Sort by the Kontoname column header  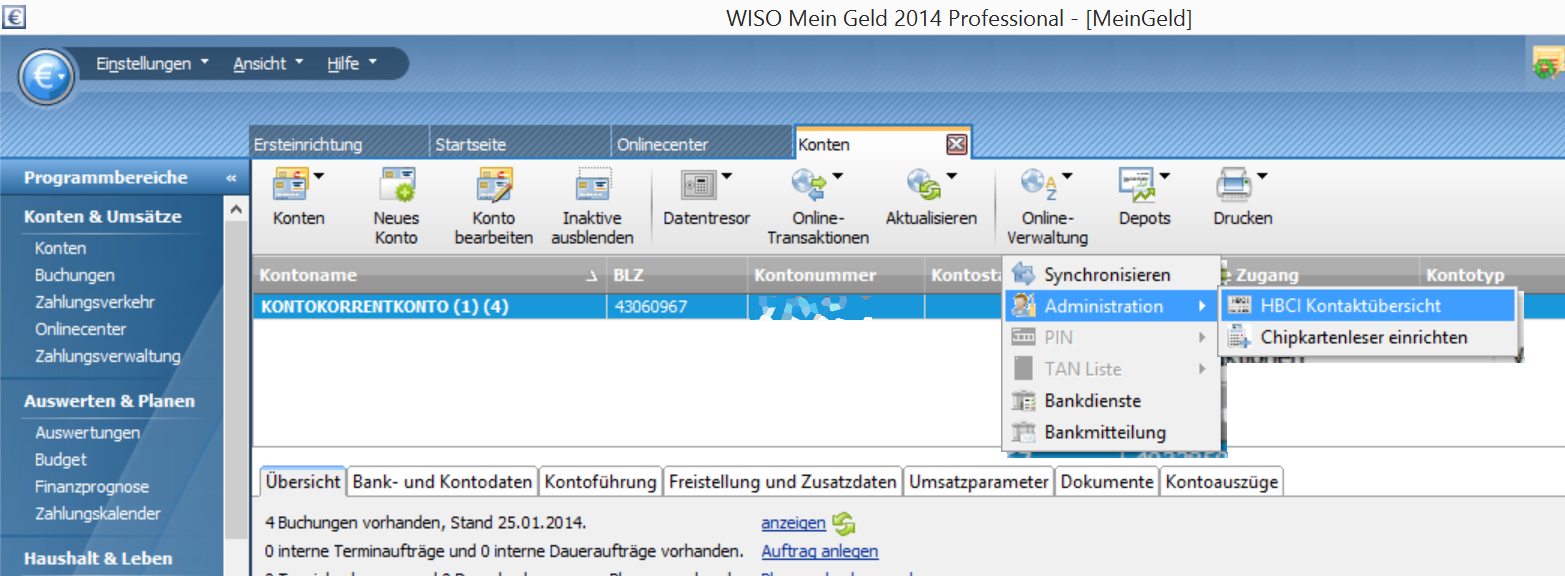(429, 275)
